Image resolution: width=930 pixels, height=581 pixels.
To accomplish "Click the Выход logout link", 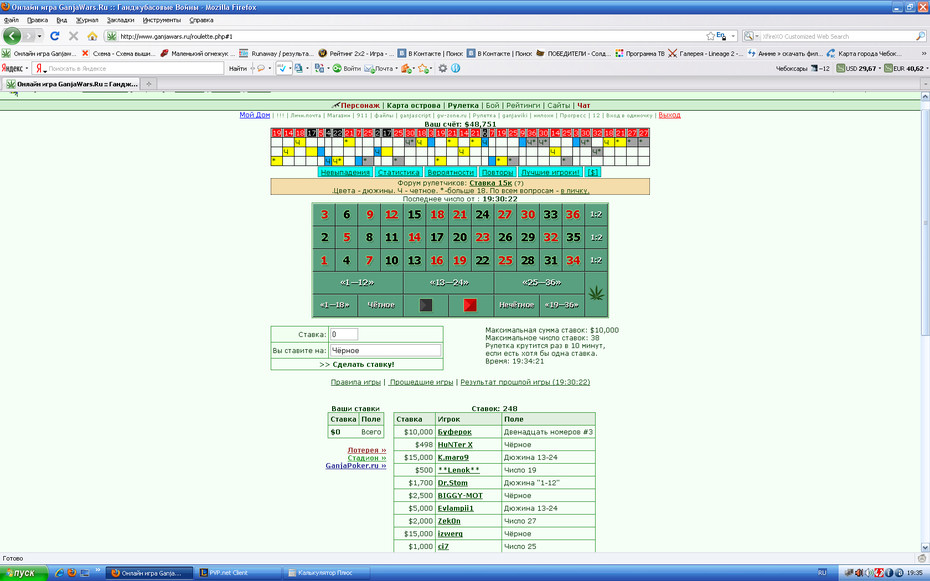I will point(669,115).
